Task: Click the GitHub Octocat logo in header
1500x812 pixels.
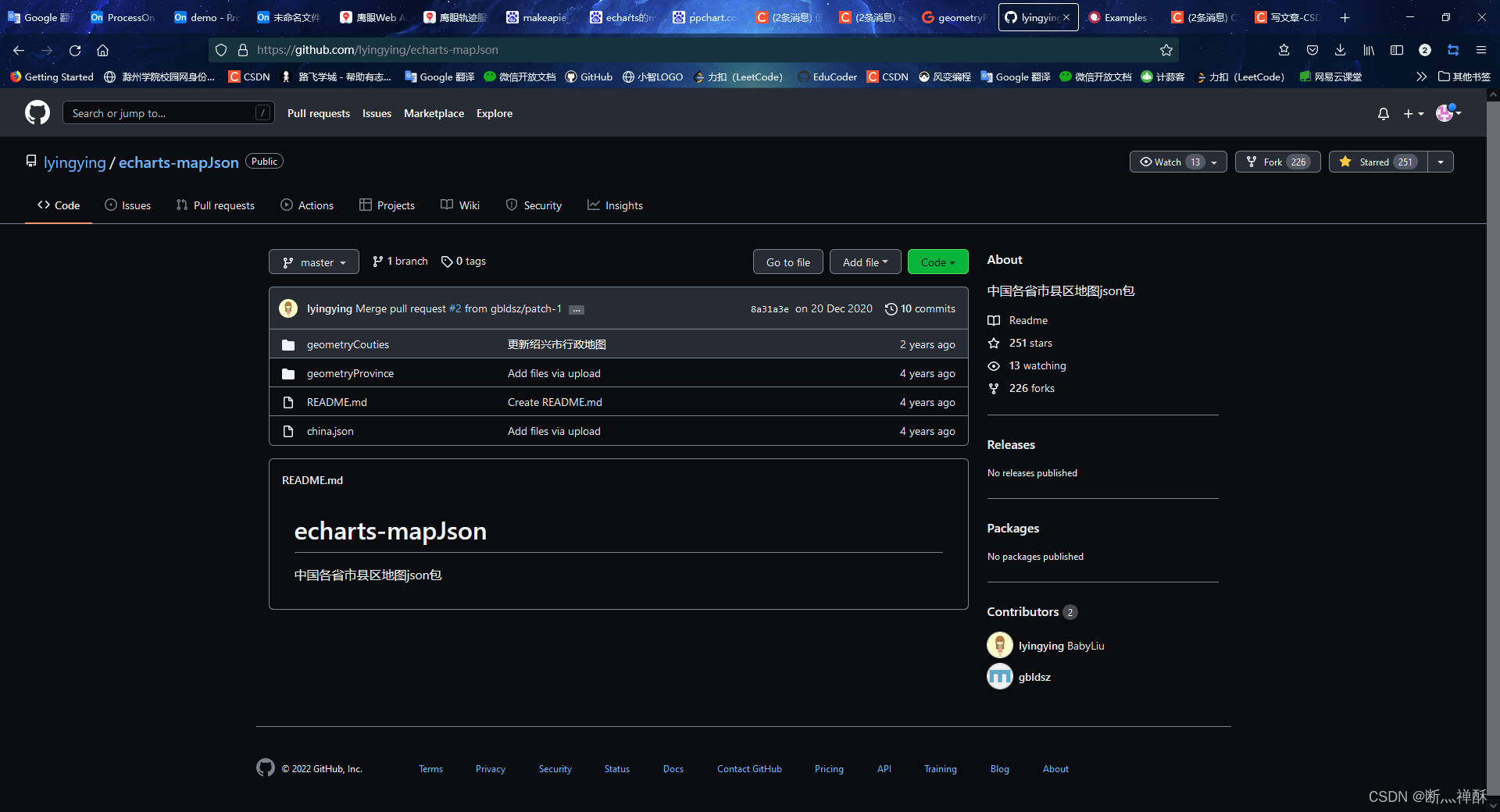Action: 37,113
